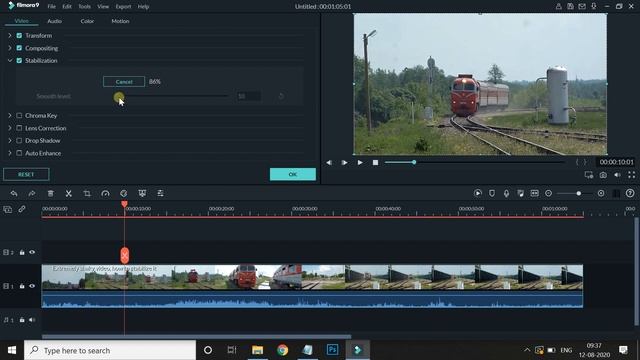Expand the Auto Enhance section

coord(10,153)
